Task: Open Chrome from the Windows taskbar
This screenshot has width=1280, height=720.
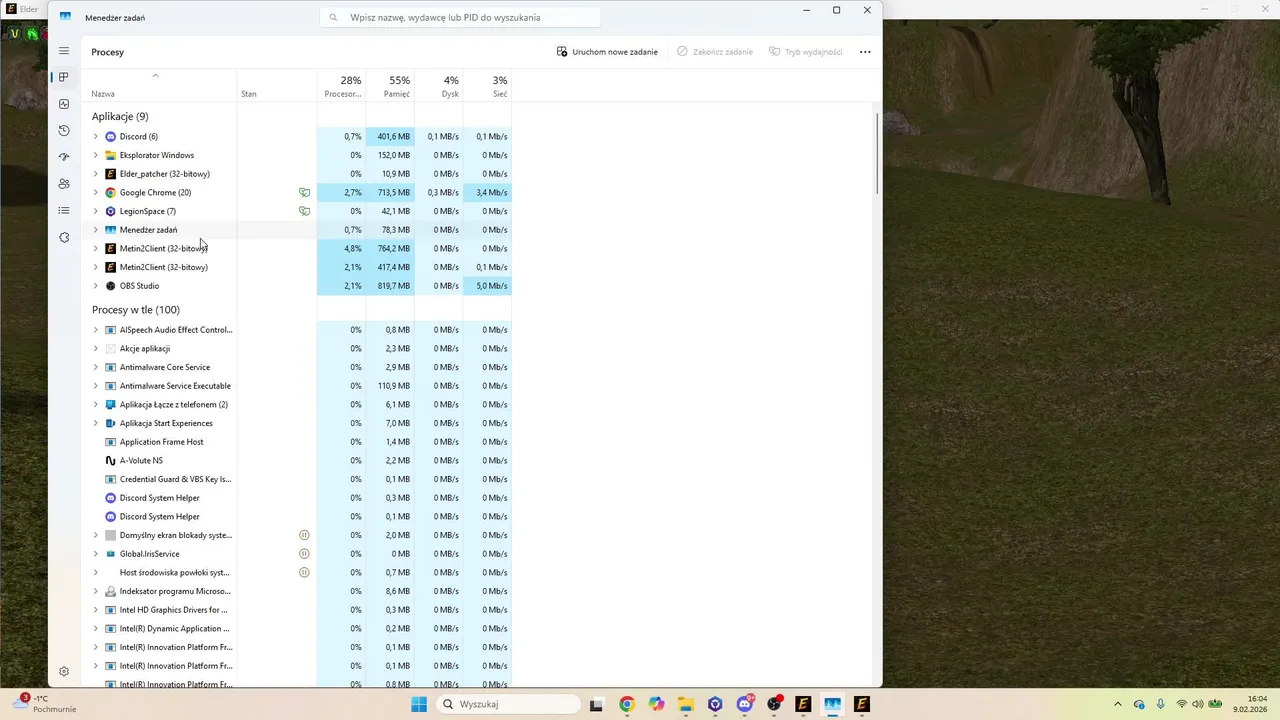Action: [626, 704]
